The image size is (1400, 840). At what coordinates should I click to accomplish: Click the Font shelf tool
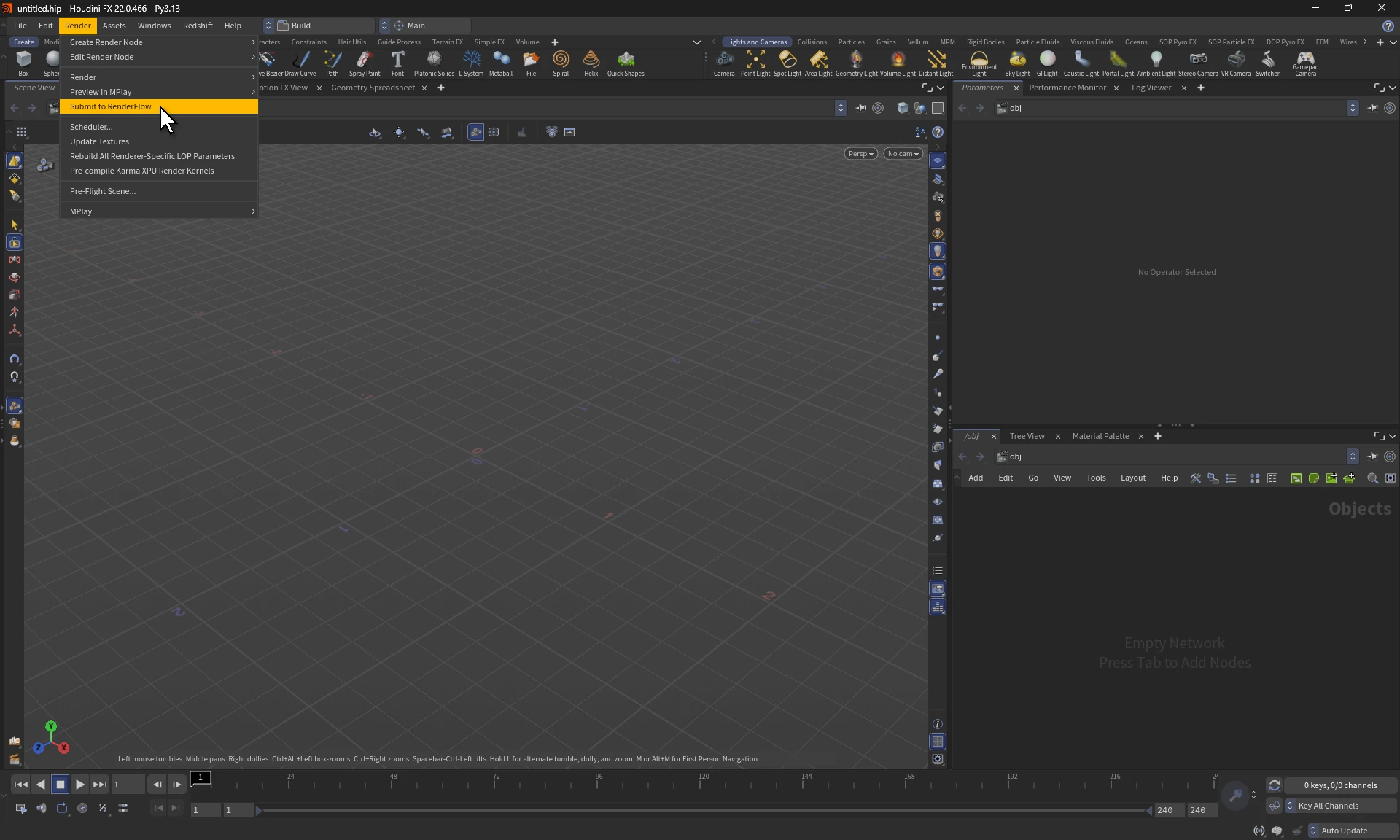pyautogui.click(x=397, y=63)
